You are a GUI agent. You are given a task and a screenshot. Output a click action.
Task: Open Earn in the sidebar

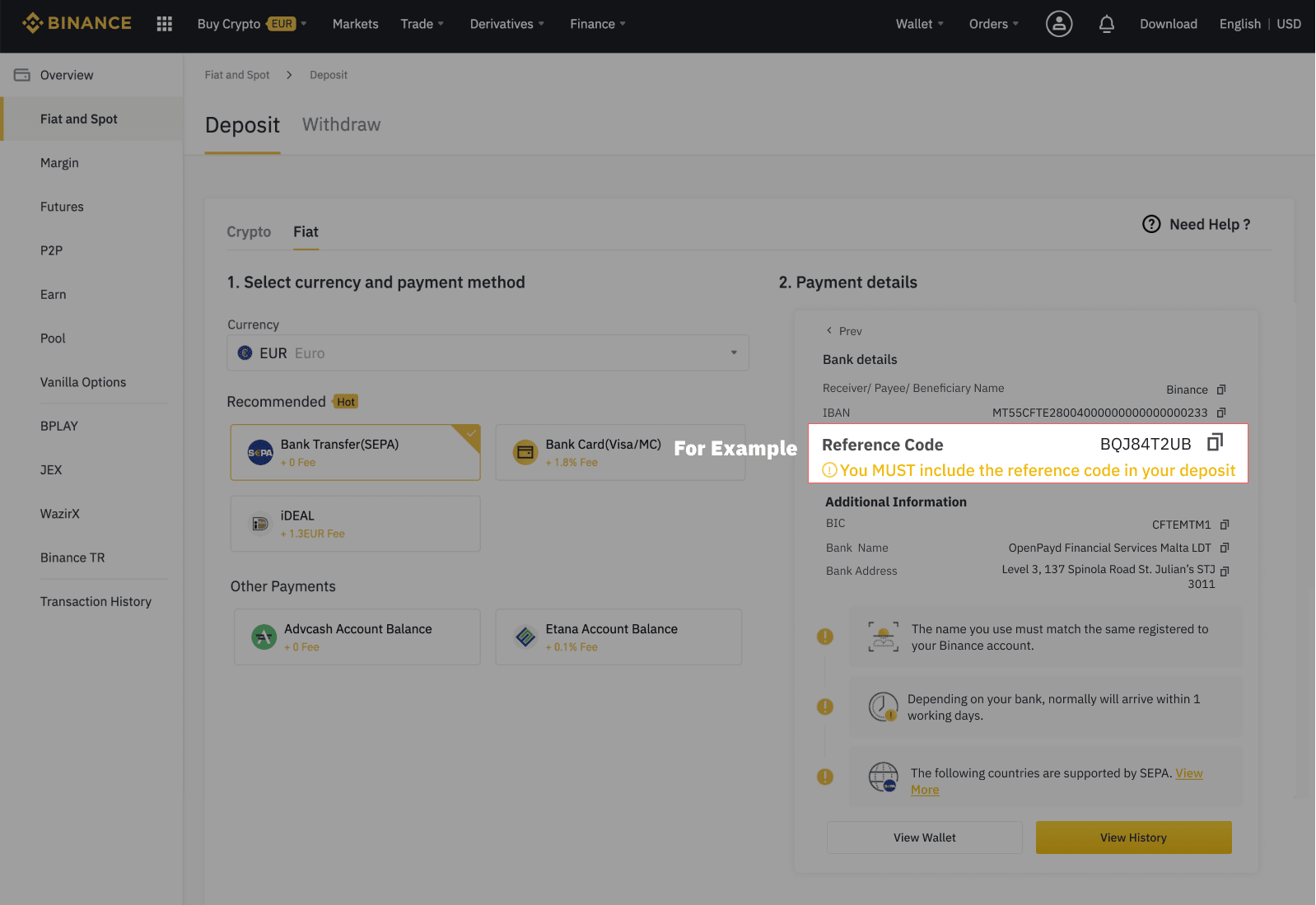(53, 294)
